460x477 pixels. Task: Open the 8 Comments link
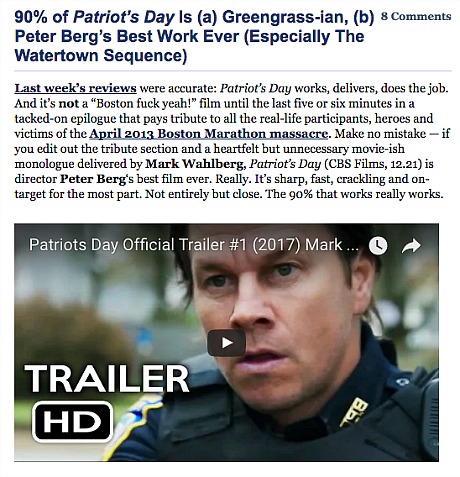point(416,16)
